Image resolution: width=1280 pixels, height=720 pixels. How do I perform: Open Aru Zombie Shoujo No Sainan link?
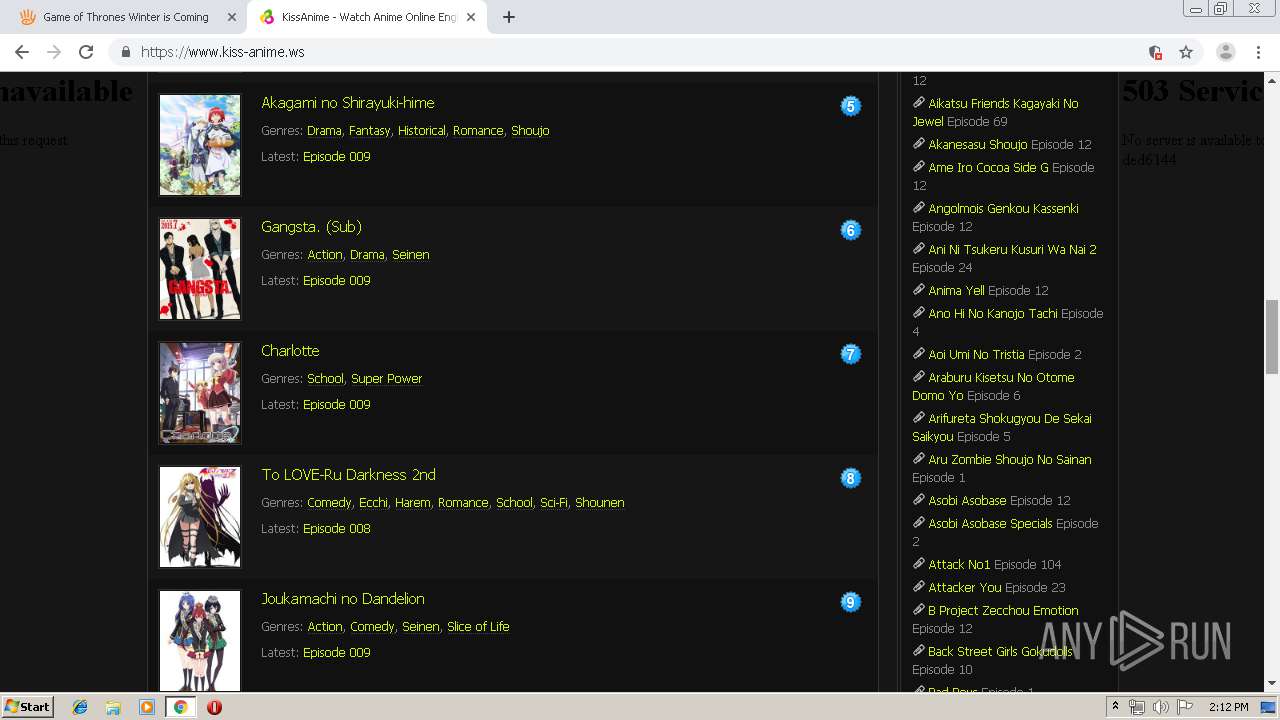click(x=1010, y=460)
